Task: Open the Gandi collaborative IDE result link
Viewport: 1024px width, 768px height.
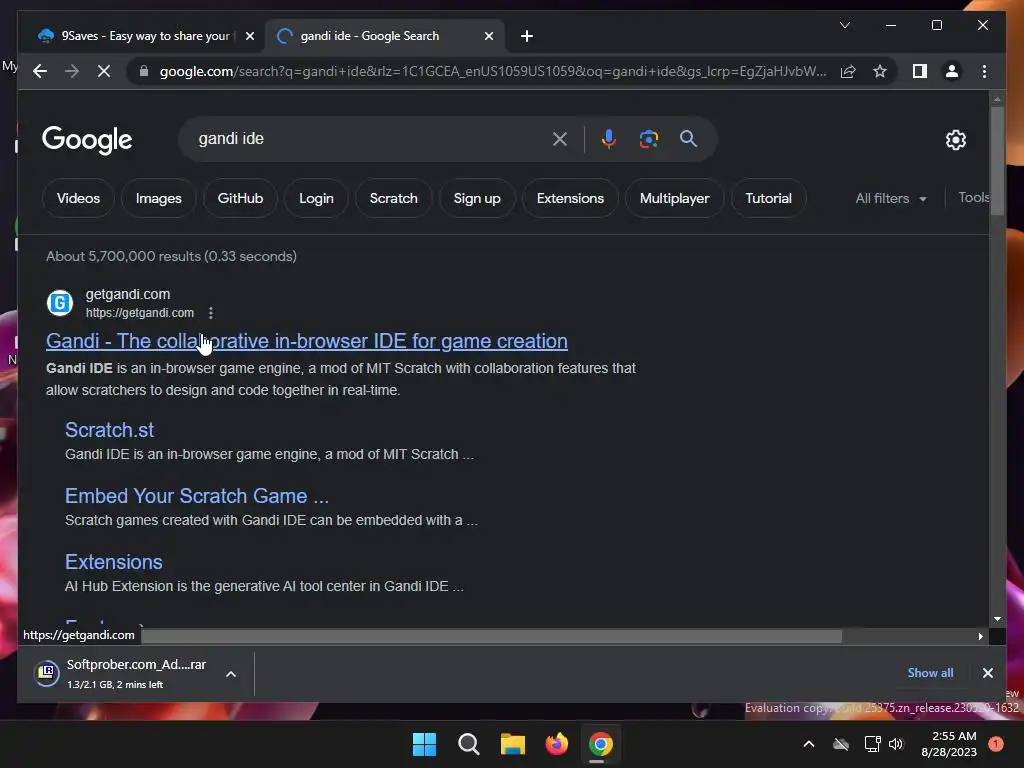Action: point(307,341)
